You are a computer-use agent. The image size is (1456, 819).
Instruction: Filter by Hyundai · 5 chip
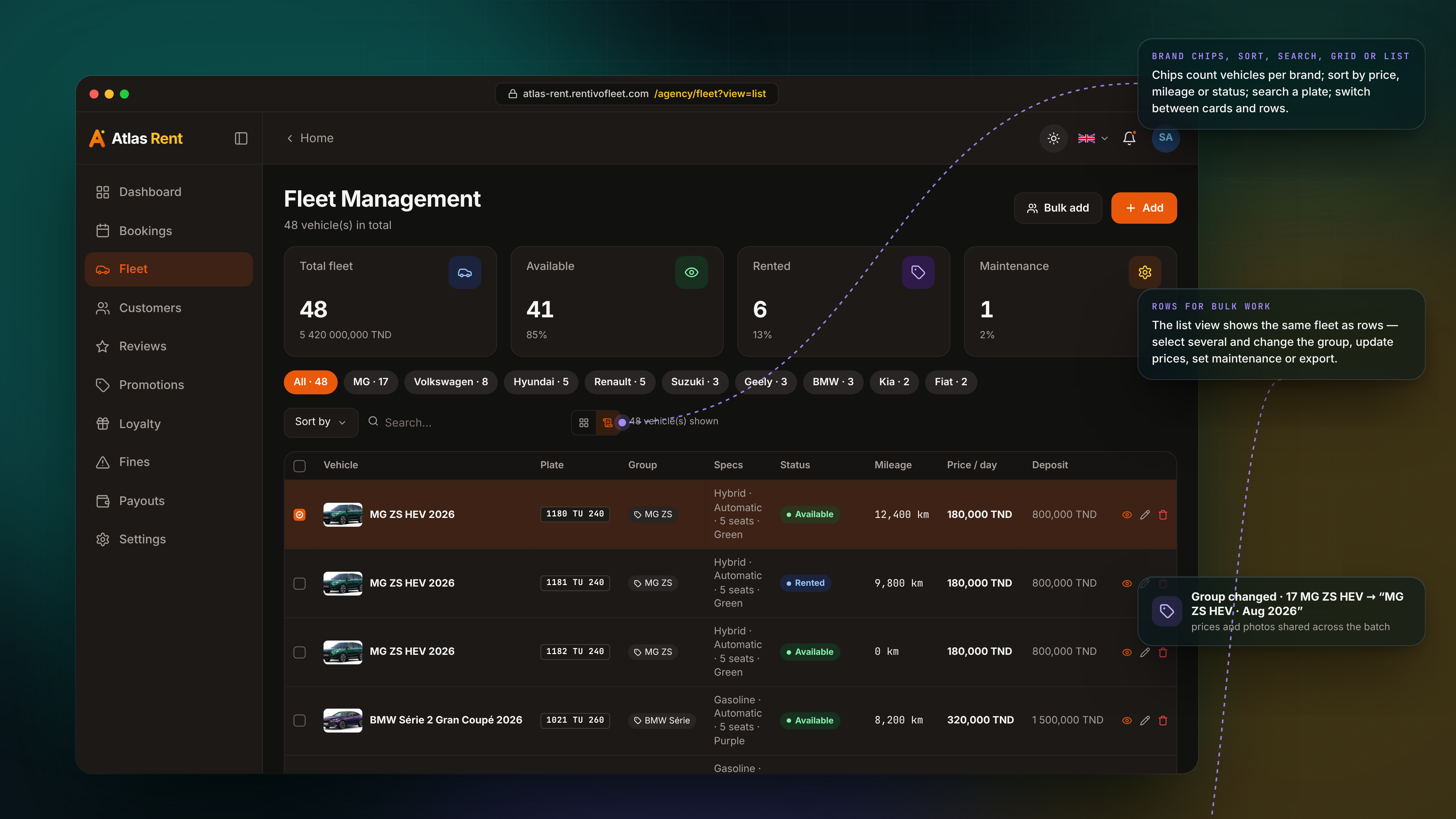coord(541,382)
